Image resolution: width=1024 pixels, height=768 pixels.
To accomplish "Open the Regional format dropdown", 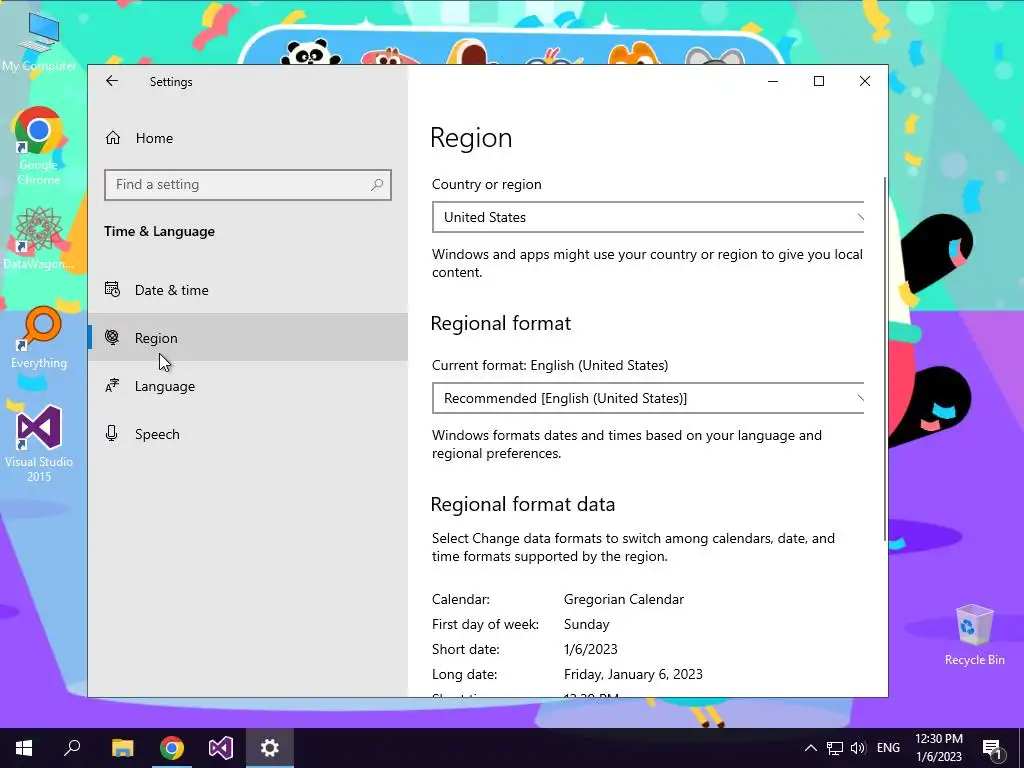I will click(x=648, y=398).
